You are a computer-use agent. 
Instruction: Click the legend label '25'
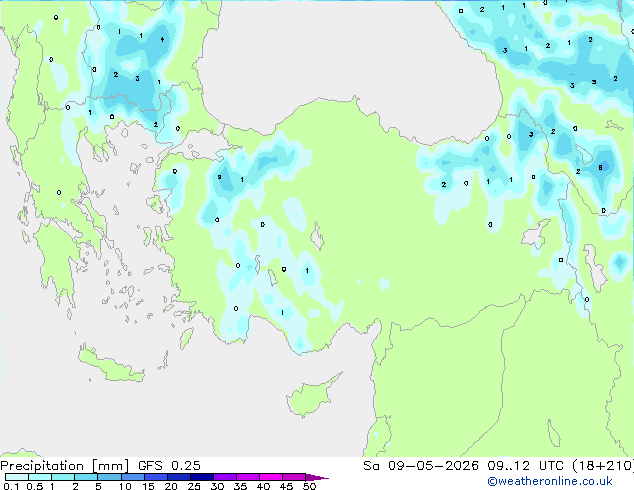click(194, 486)
